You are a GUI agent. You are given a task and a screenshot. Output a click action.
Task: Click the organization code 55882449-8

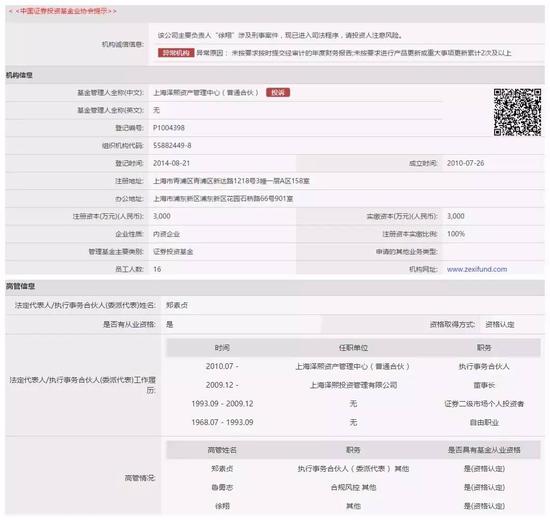pos(172,145)
